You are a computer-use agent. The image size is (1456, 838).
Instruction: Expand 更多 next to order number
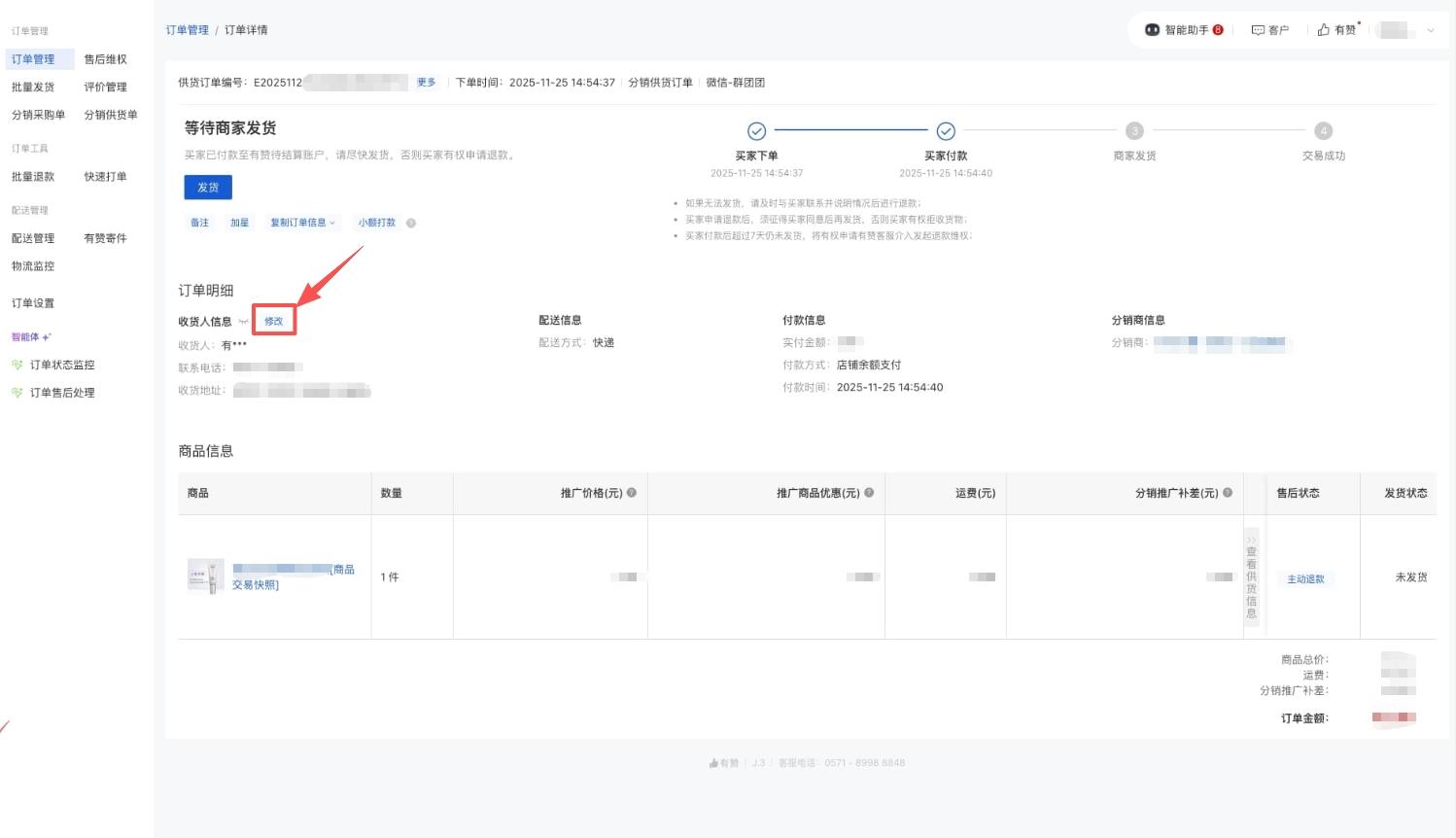coord(426,83)
